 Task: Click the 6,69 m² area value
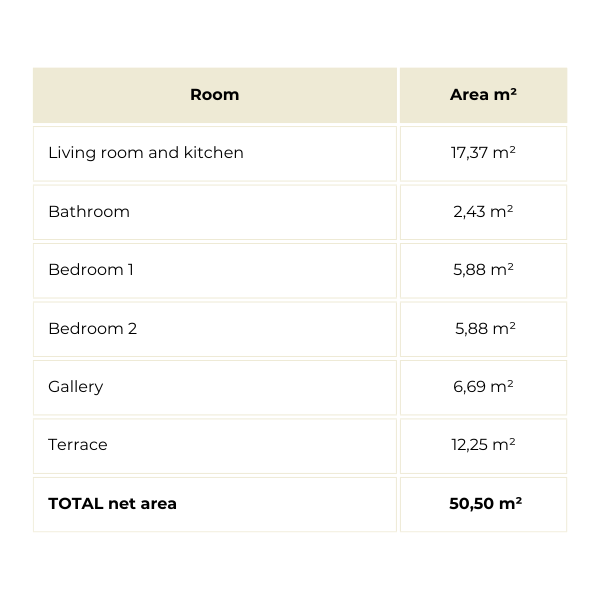point(483,386)
